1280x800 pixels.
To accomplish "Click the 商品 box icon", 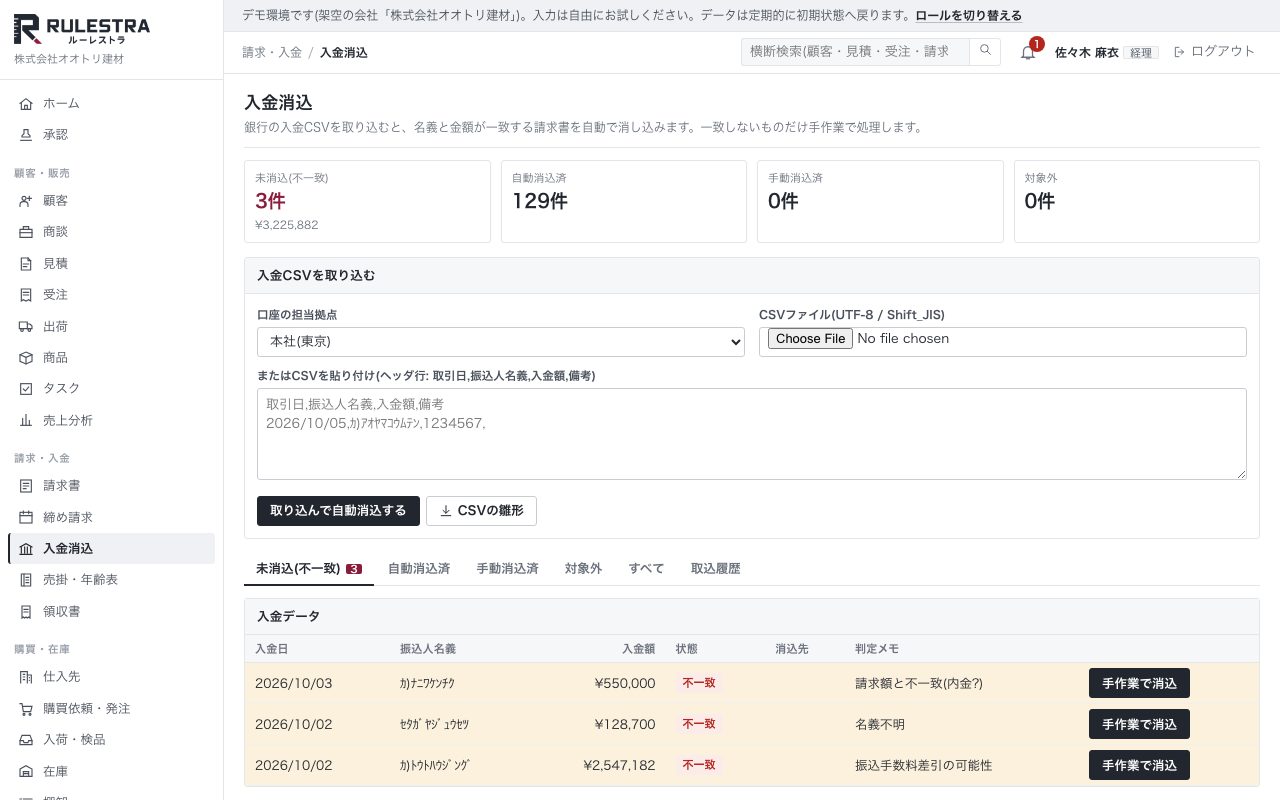I will coord(26,358).
